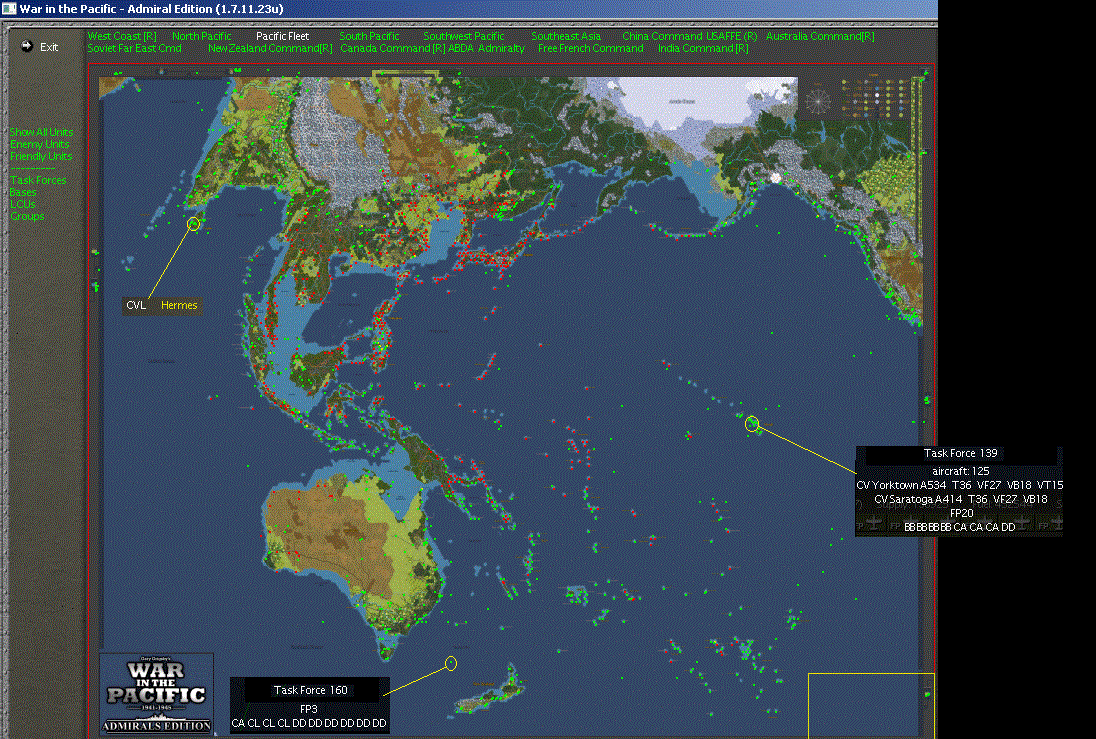Click the circled Task Force 160 map marker
This screenshot has height=739, width=1096.
point(451,663)
